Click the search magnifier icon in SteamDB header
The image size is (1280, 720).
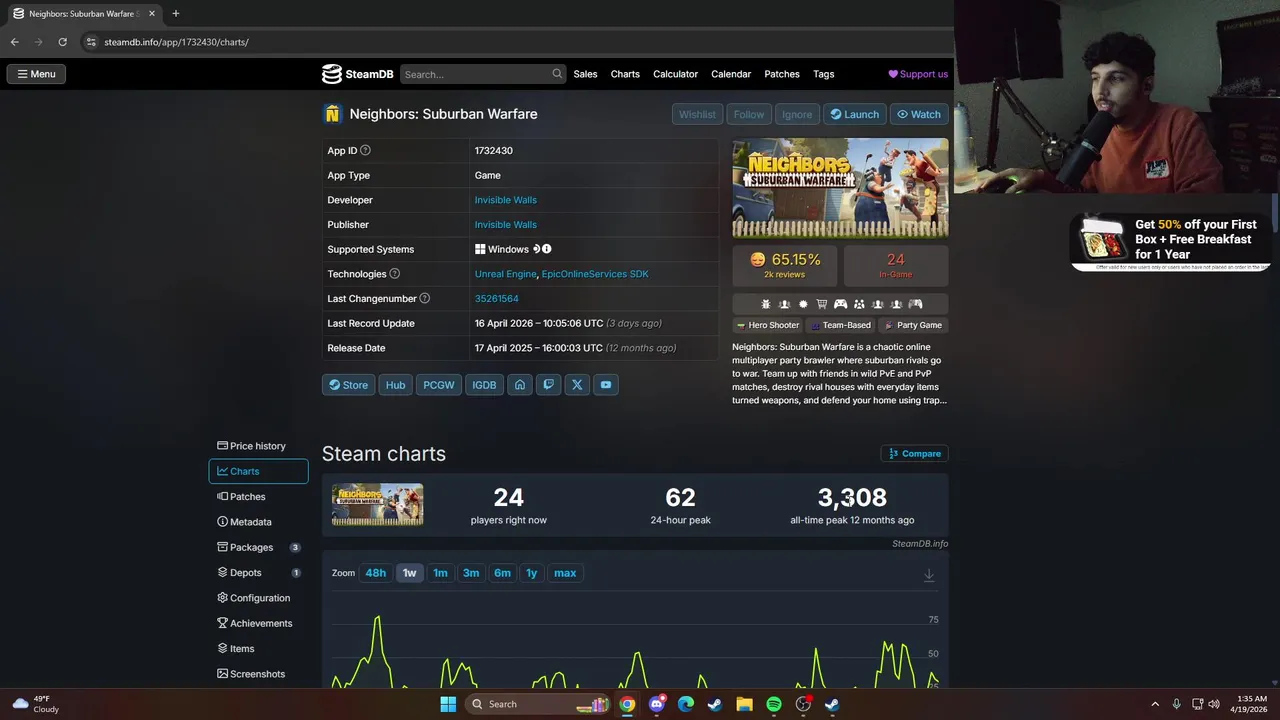(557, 74)
